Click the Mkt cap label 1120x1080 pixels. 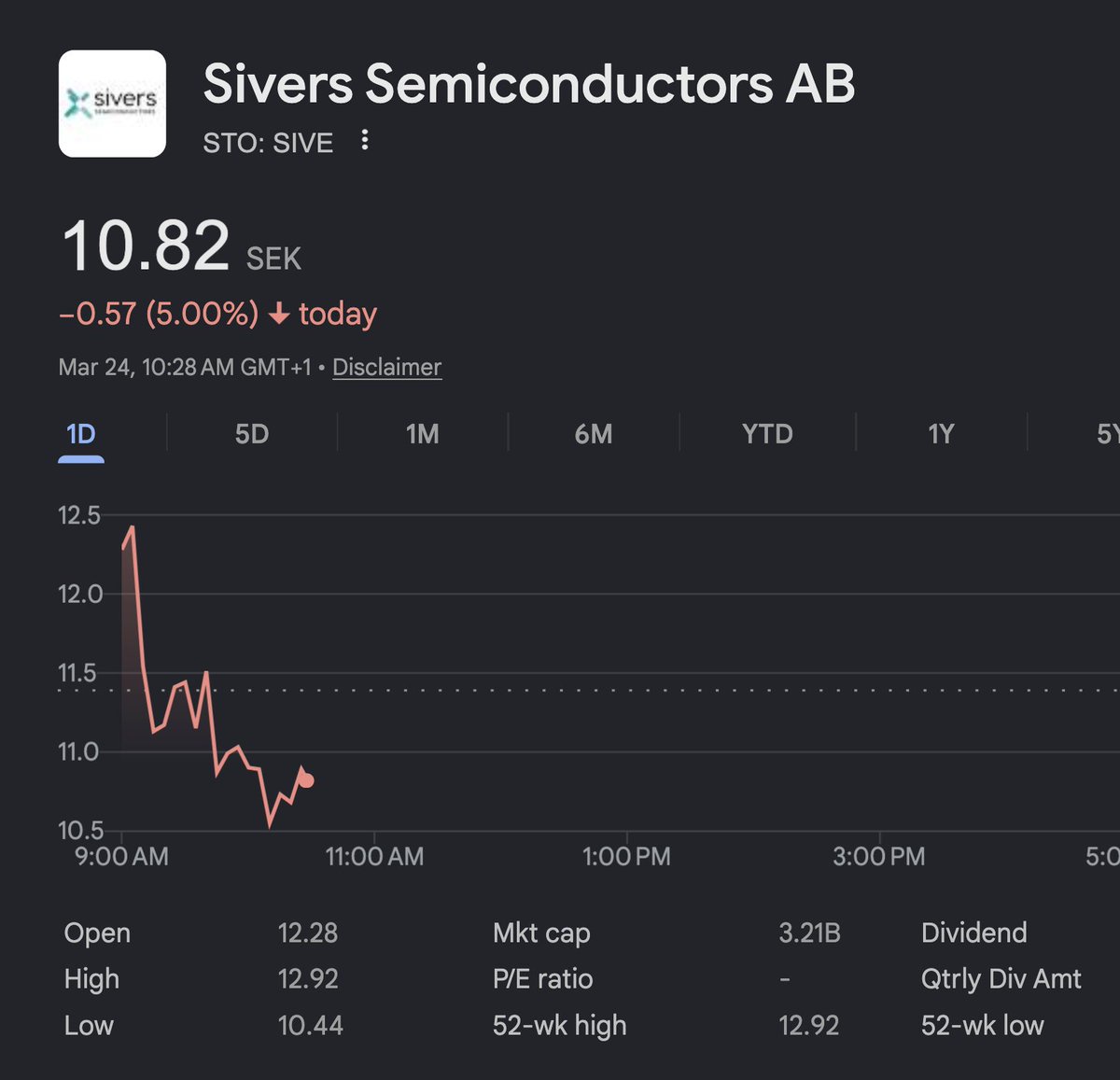541,933
